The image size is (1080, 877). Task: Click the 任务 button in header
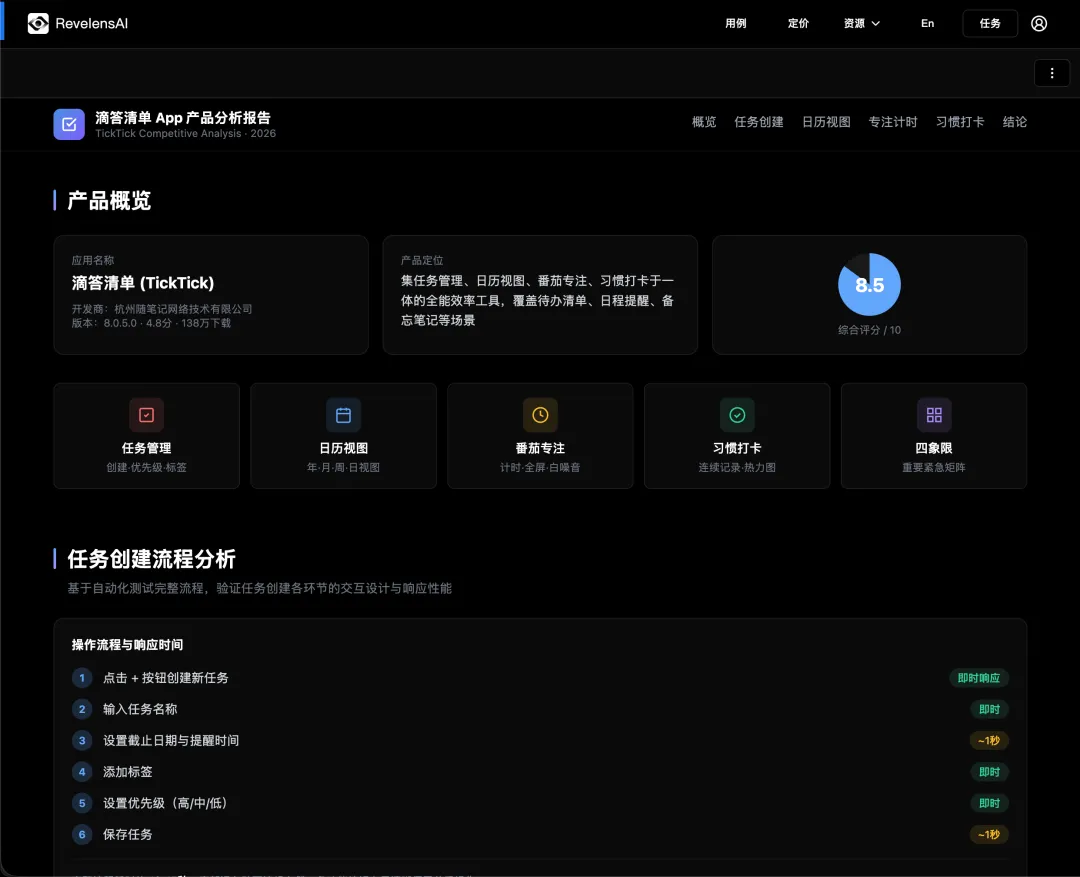[x=990, y=23]
